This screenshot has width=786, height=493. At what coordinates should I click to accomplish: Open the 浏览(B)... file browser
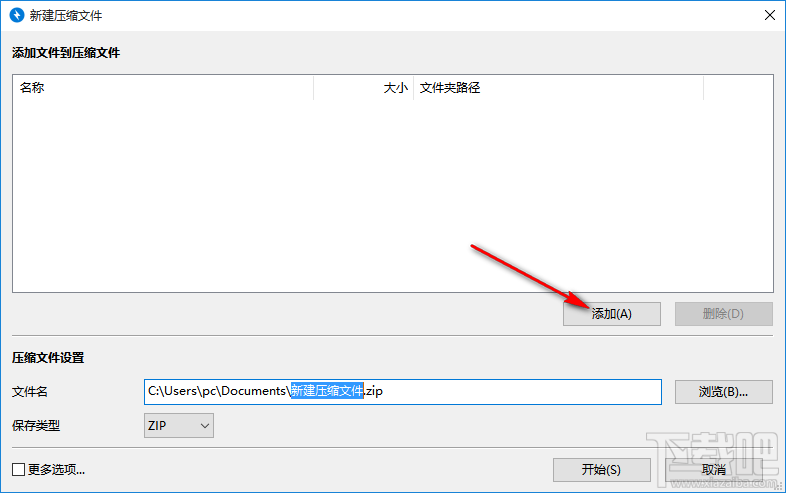(x=723, y=392)
